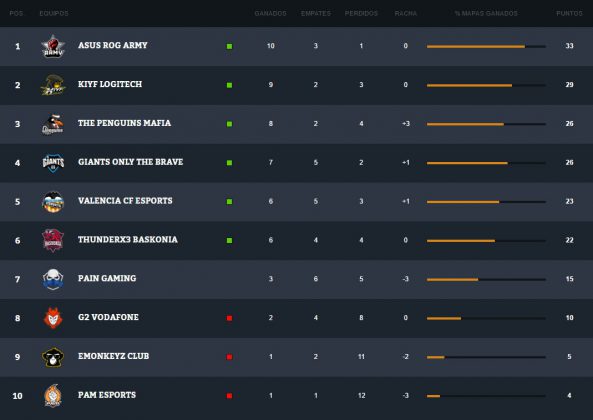The height and width of the screenshot is (420, 593).
Task: Open THE PENGUINS MAFIA team name
Action: coord(124,123)
